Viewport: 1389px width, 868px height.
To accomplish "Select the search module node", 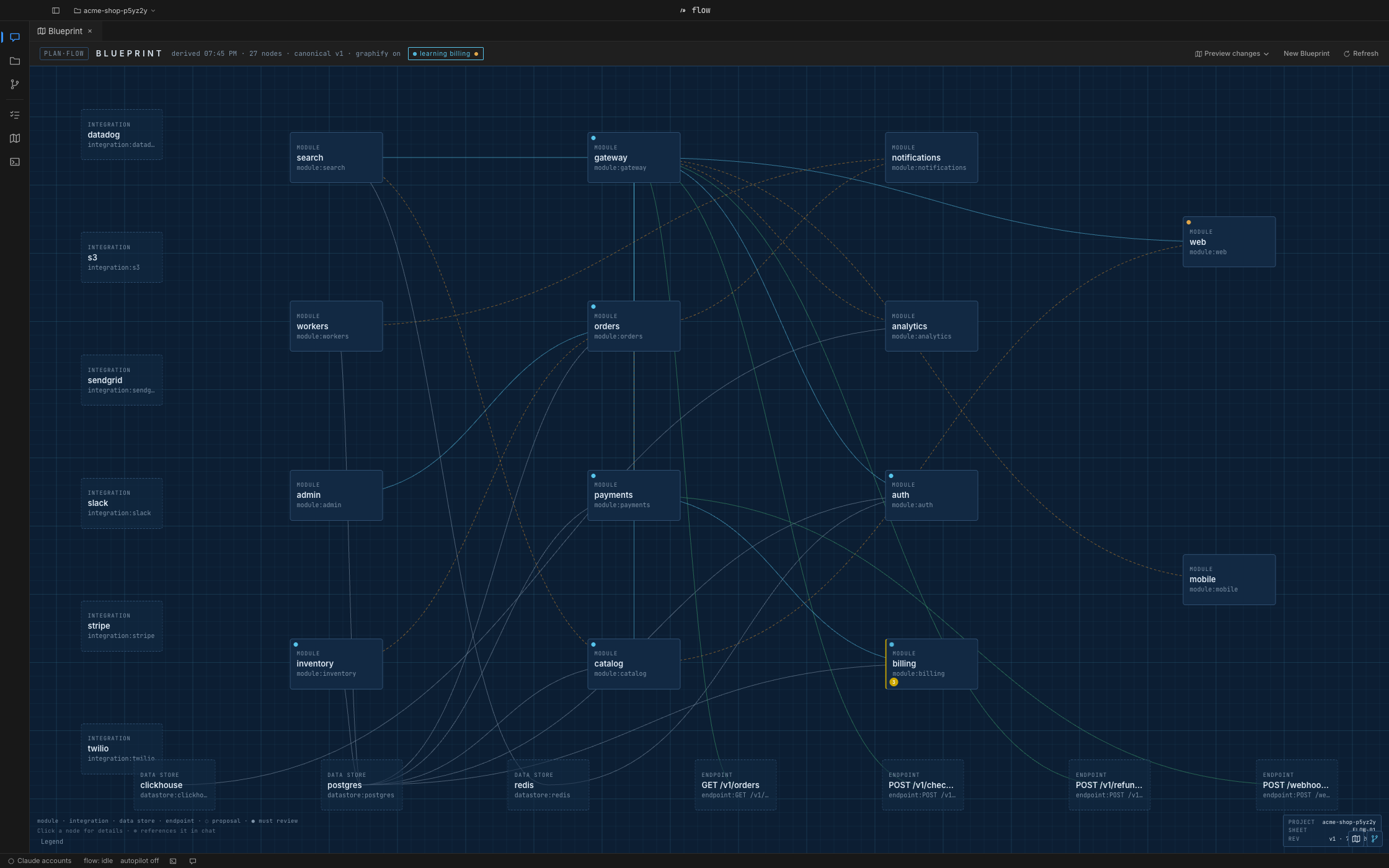I will 336,157.
